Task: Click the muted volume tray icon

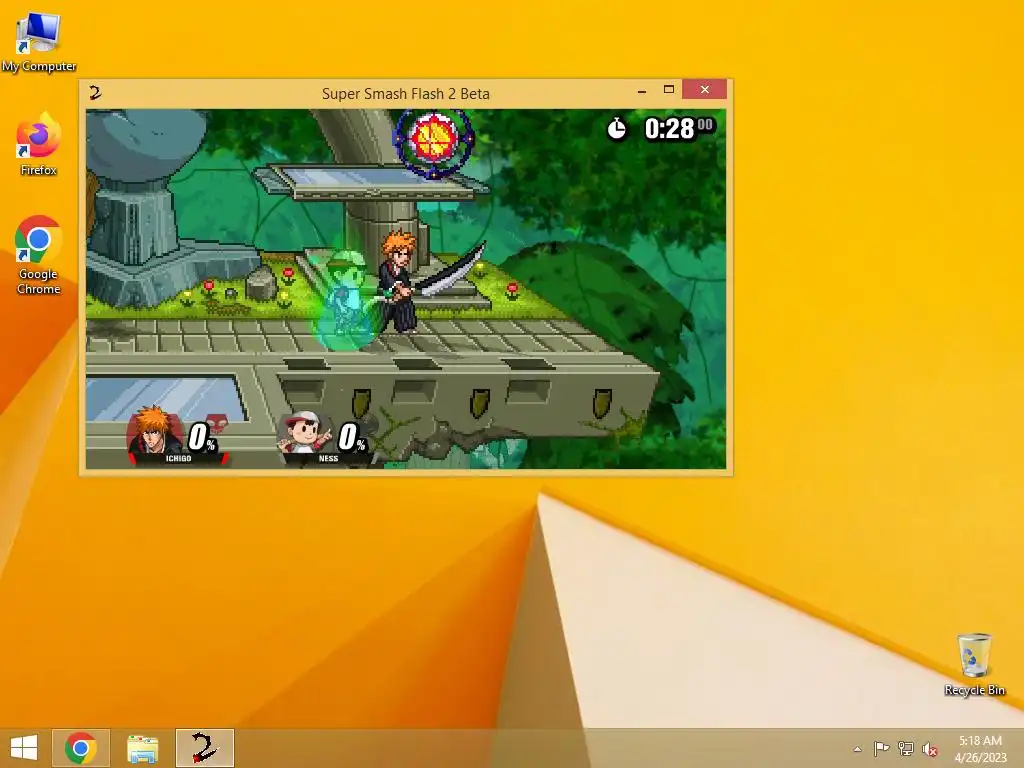Action: [930, 748]
